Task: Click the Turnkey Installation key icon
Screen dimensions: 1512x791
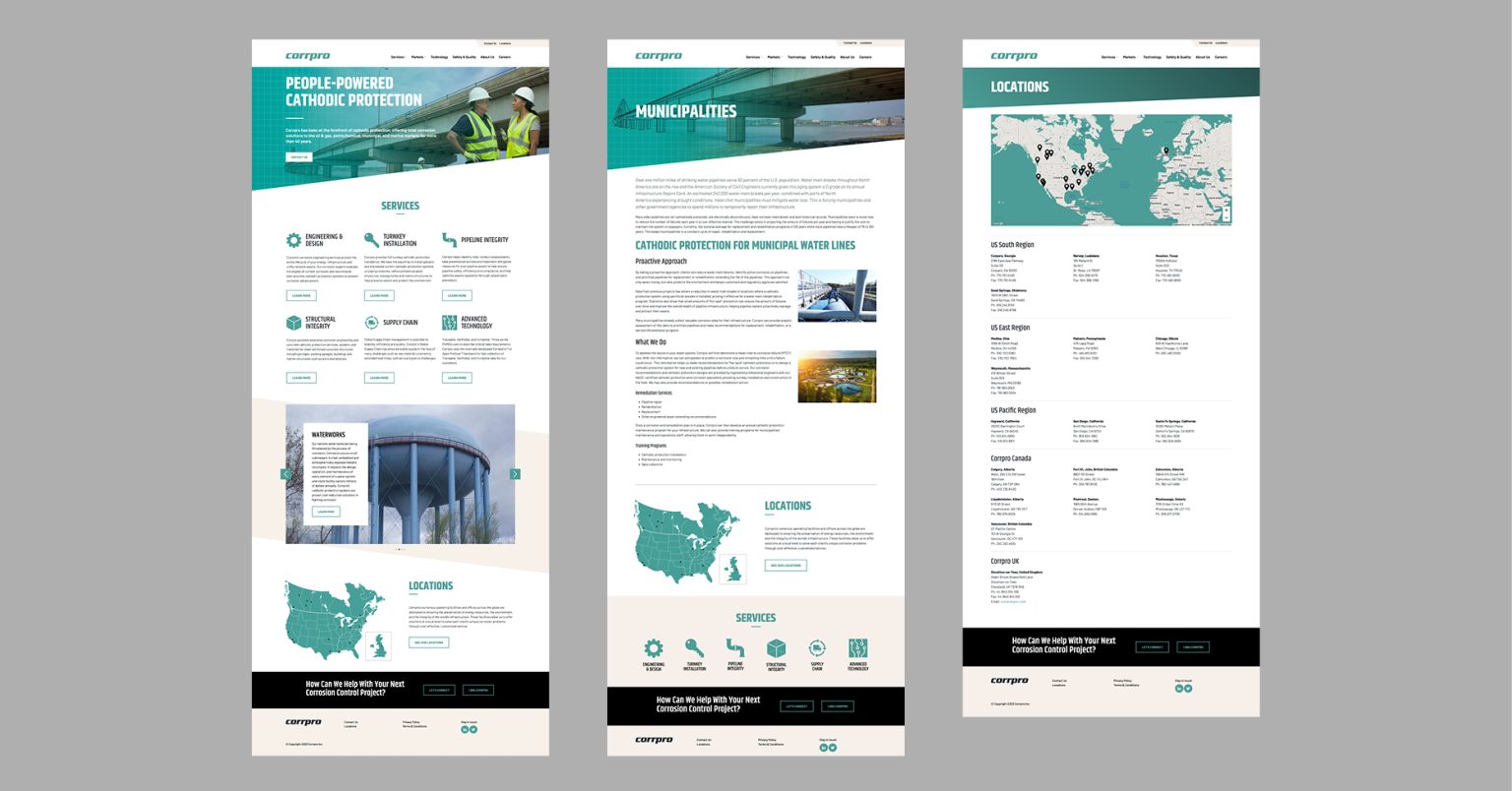Action: 369,239
